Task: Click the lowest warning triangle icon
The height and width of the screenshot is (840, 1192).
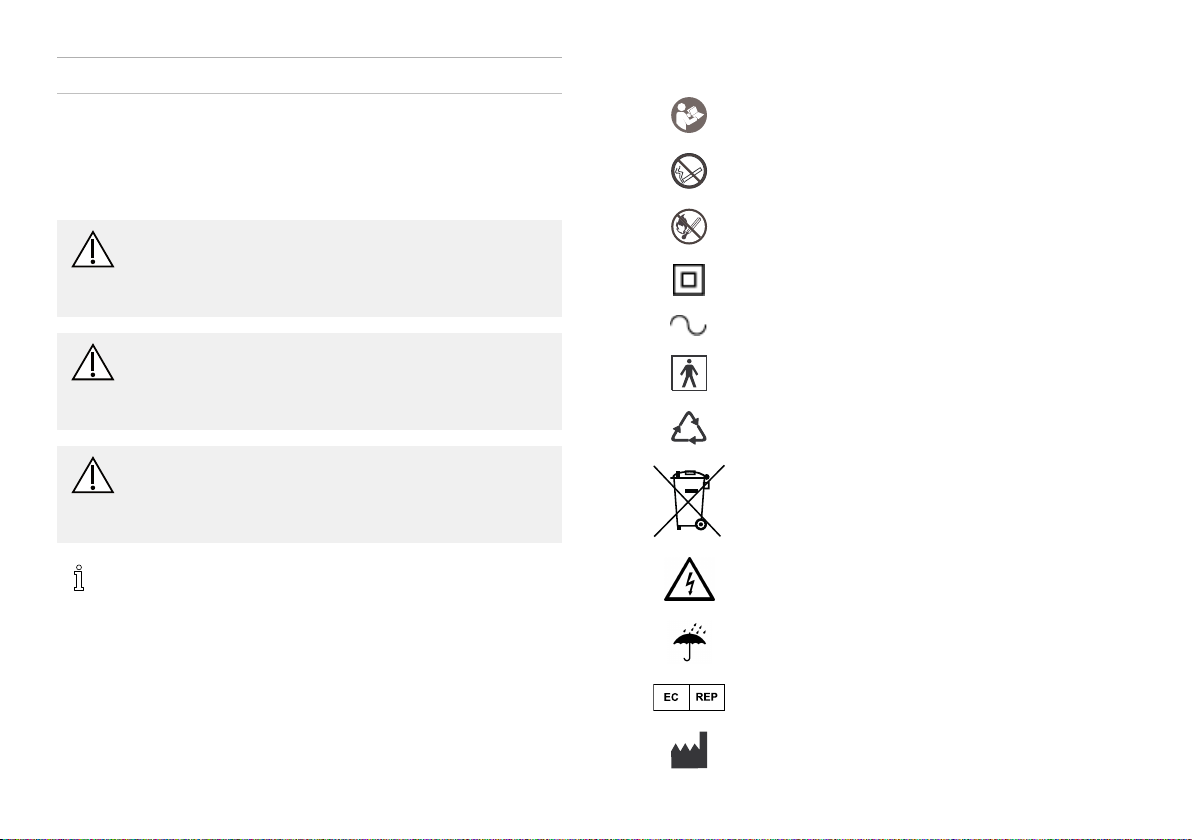Action: 93,475
